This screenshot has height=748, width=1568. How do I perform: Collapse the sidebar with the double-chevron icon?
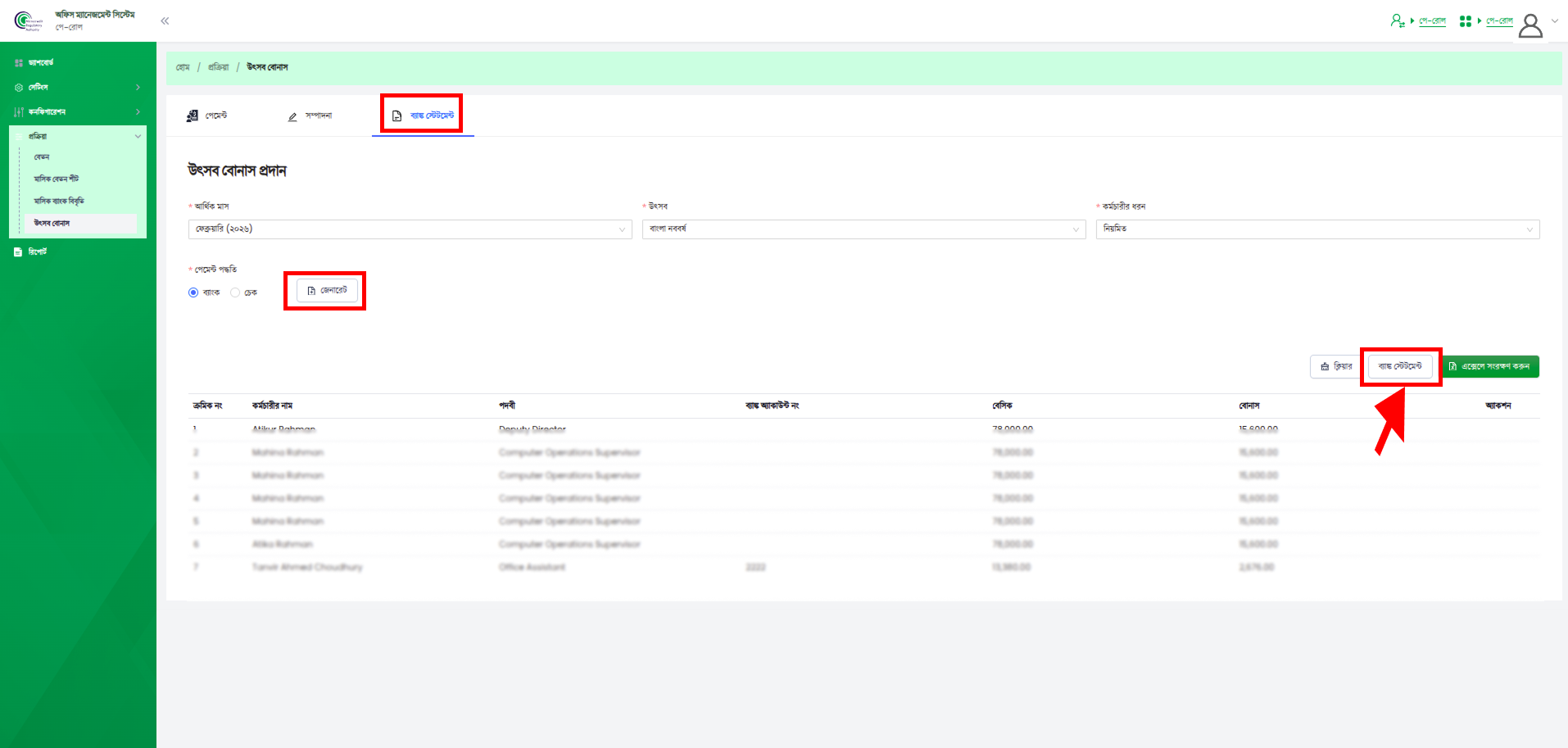(165, 21)
